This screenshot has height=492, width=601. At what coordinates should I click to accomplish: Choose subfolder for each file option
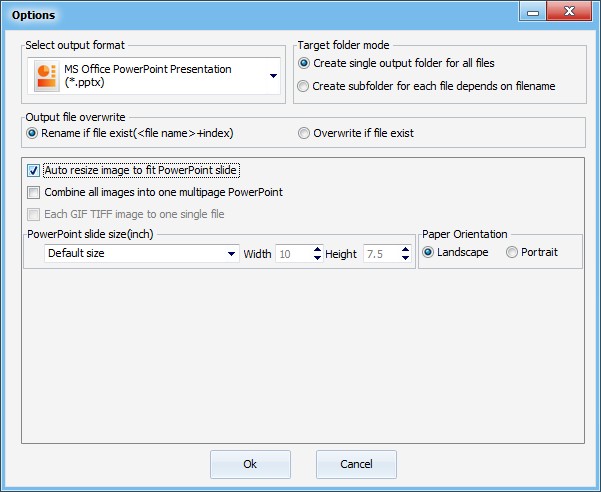[304, 86]
